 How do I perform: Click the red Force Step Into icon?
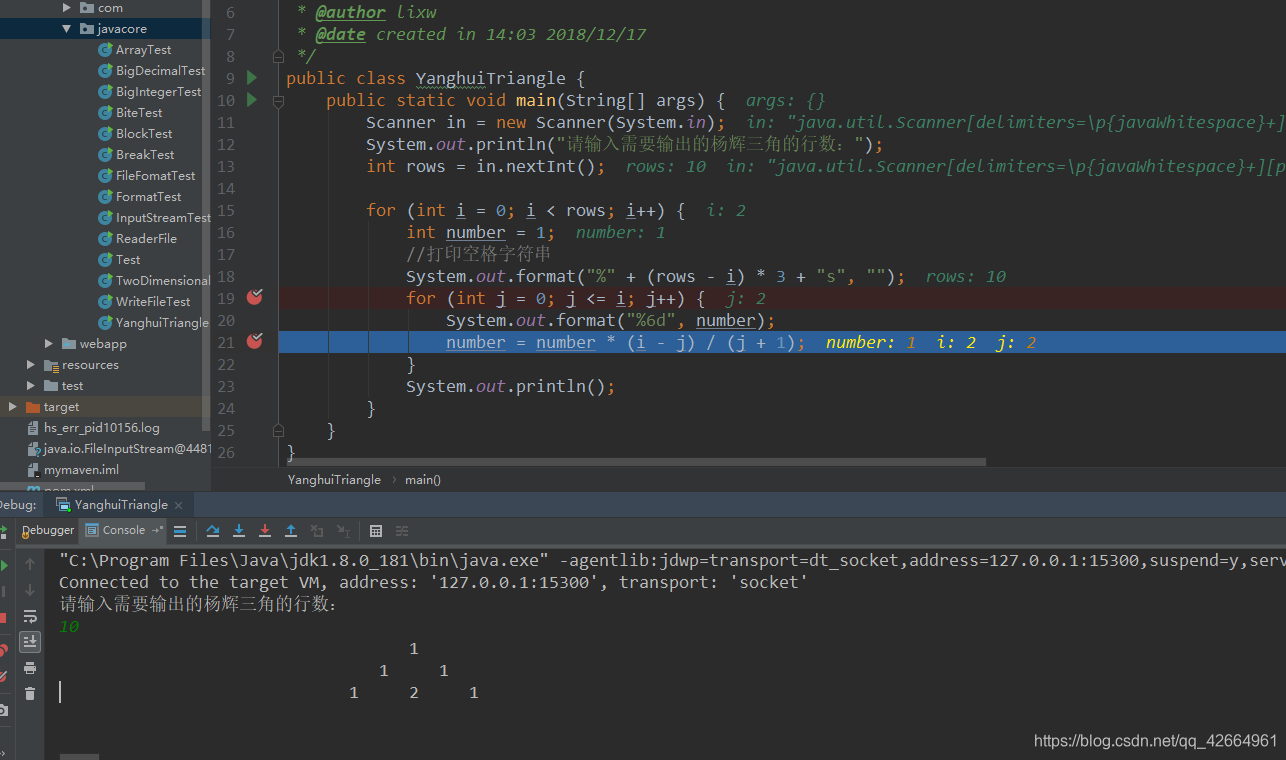[265, 531]
